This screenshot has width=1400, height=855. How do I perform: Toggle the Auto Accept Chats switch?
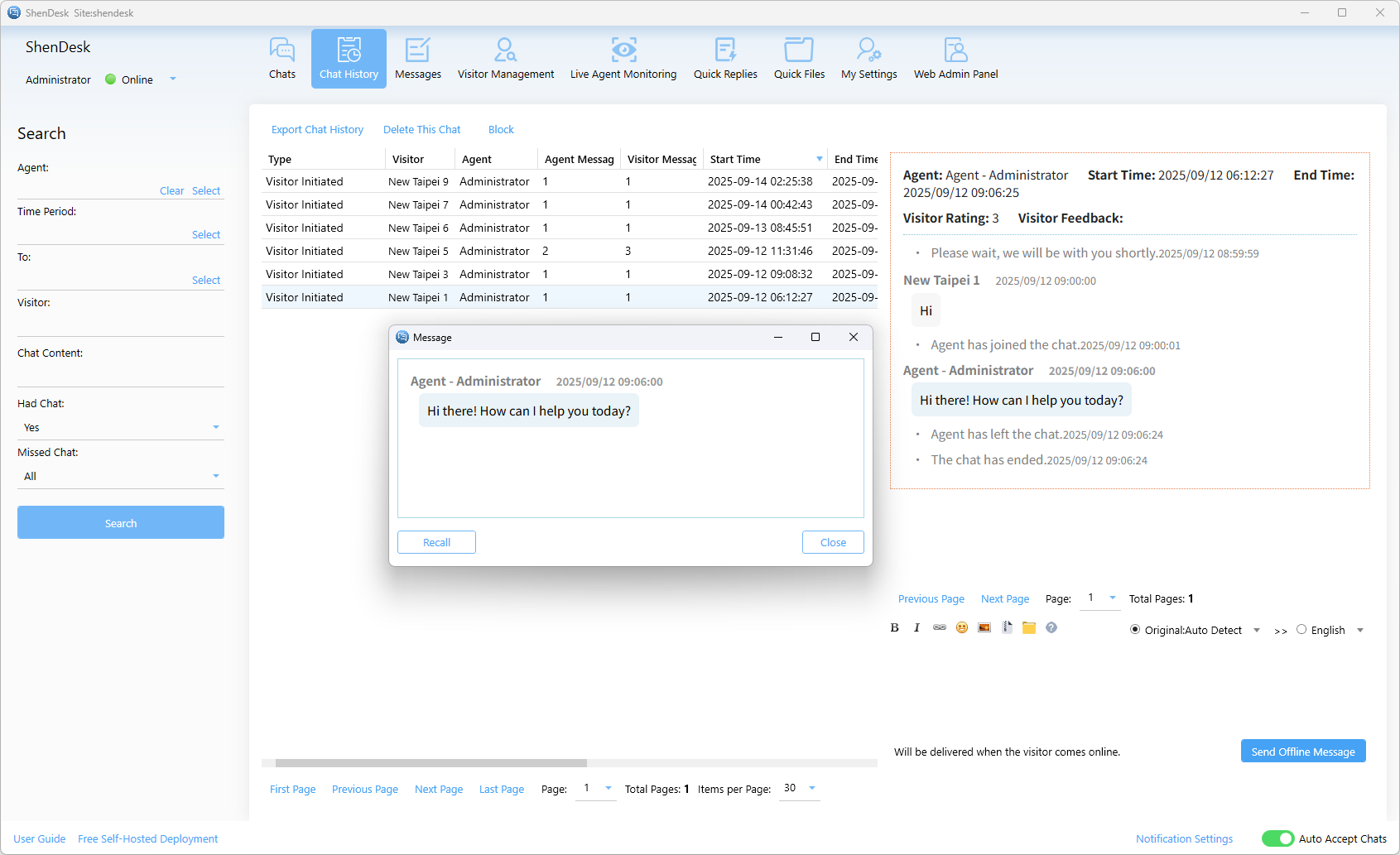1277,838
